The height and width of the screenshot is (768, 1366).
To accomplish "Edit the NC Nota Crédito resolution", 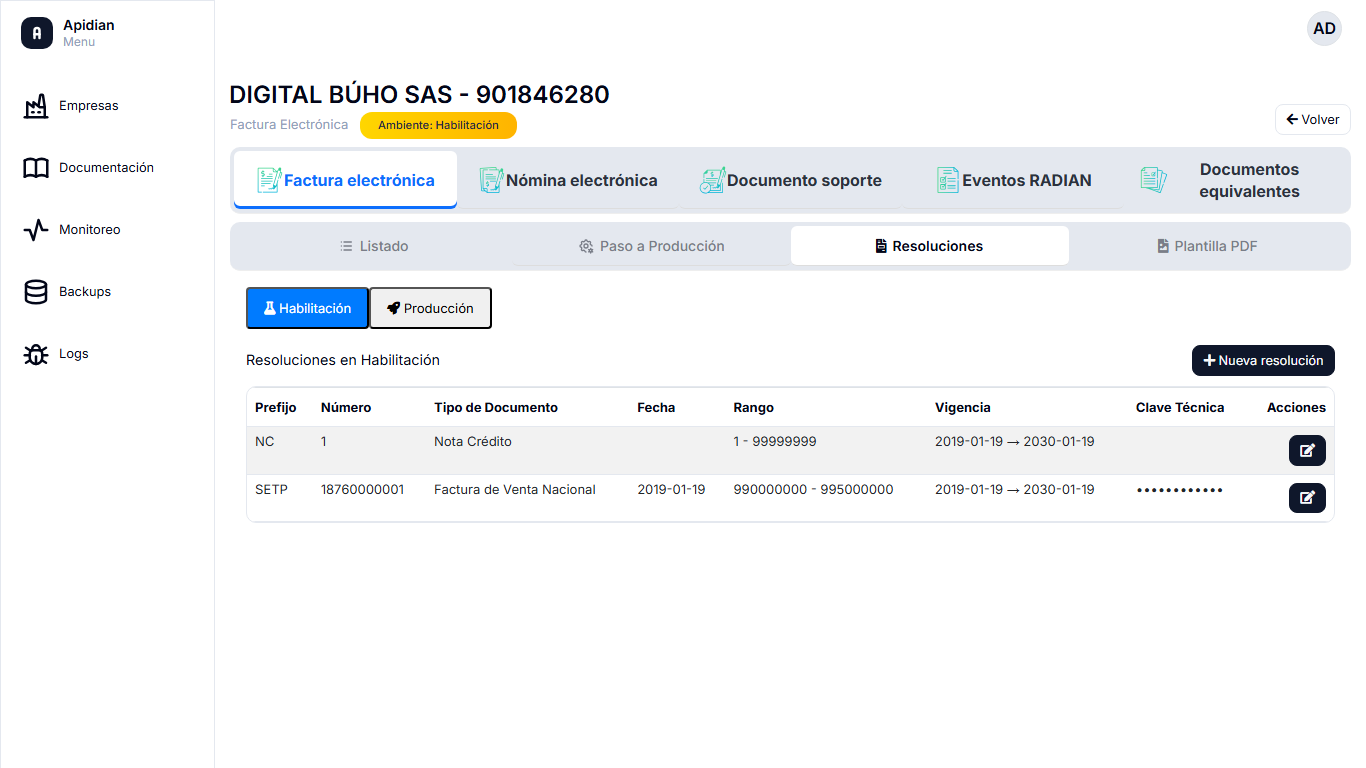I will tap(1307, 451).
